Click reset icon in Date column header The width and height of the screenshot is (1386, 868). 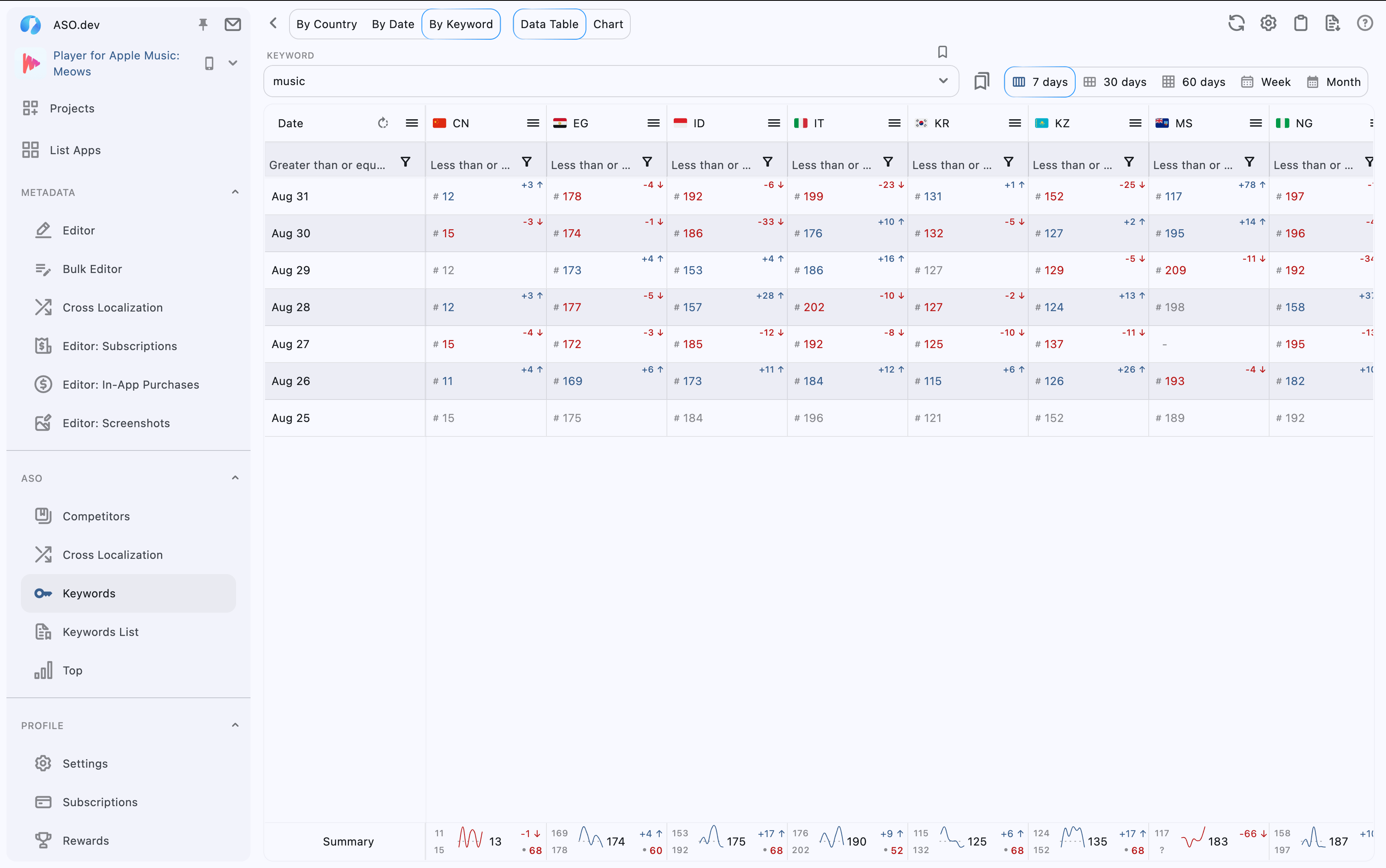[x=383, y=123]
